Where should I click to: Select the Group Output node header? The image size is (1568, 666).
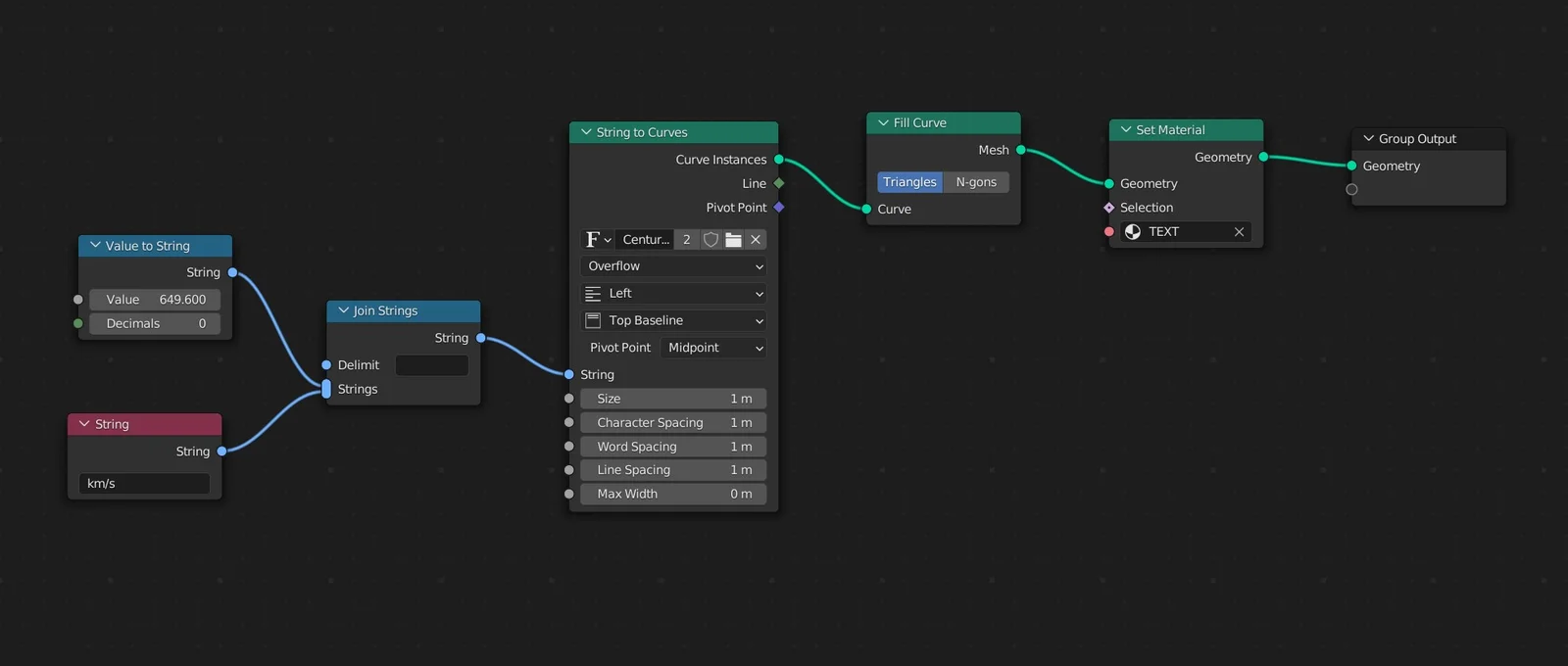pos(1428,138)
